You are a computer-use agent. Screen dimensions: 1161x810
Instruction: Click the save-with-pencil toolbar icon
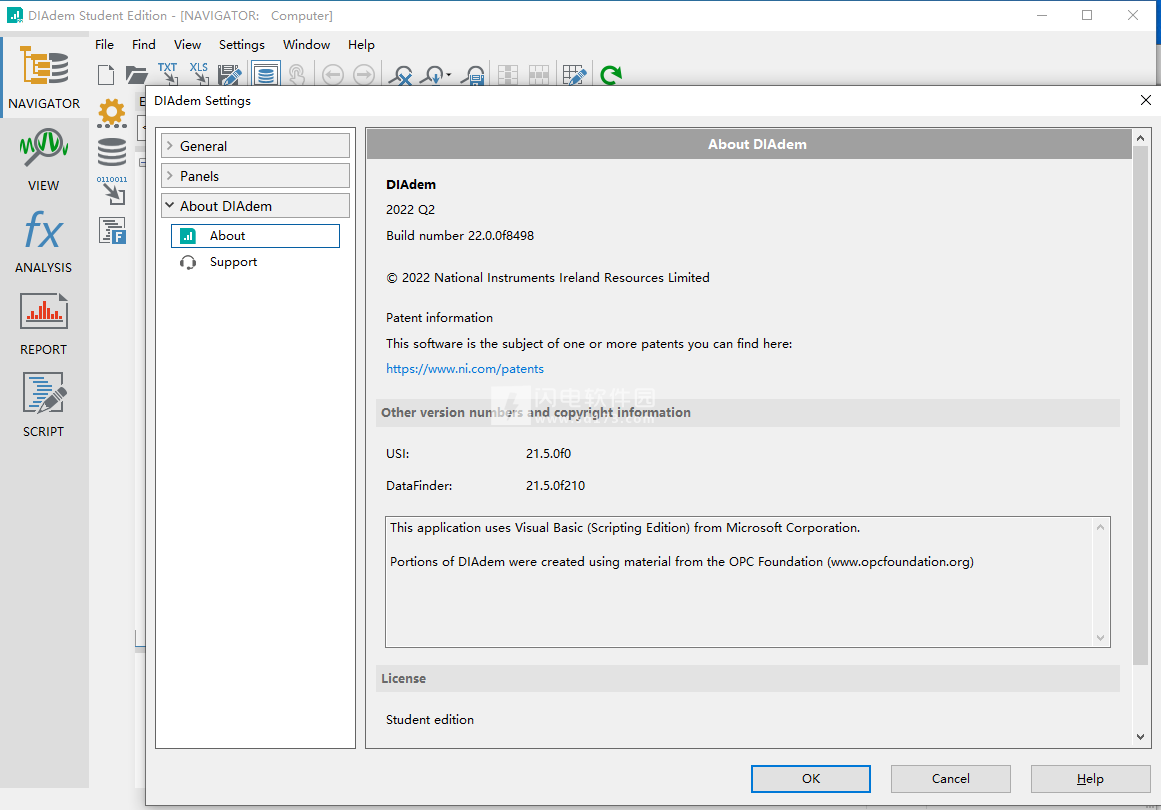coord(230,75)
